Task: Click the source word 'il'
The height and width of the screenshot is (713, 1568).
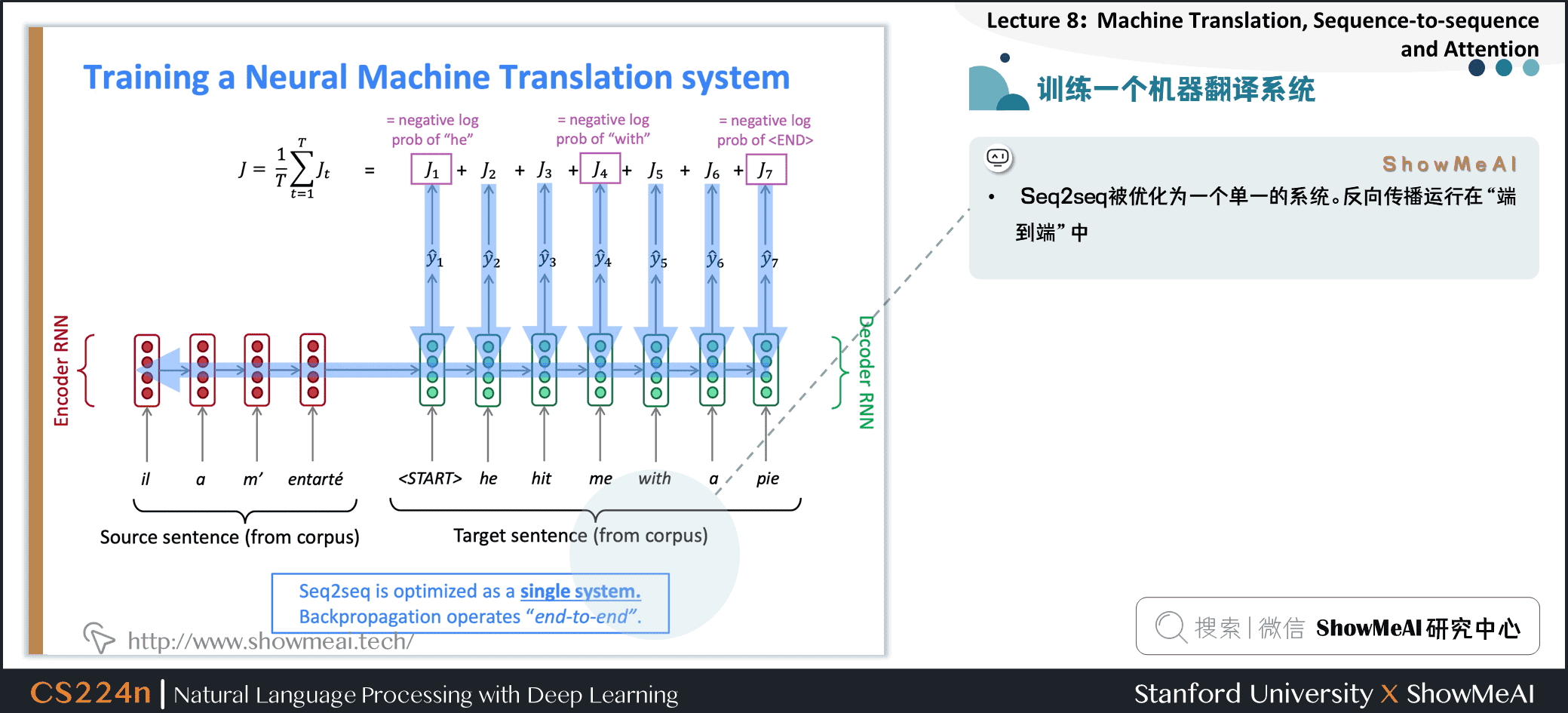Action: [146, 479]
